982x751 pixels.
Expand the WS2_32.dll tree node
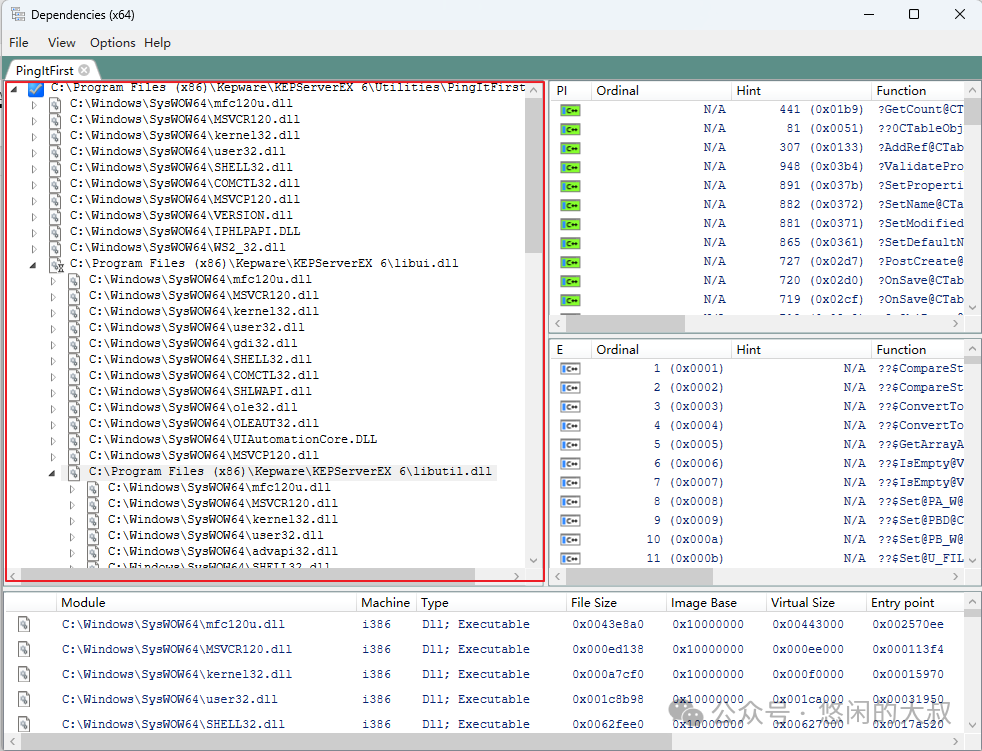point(34,247)
